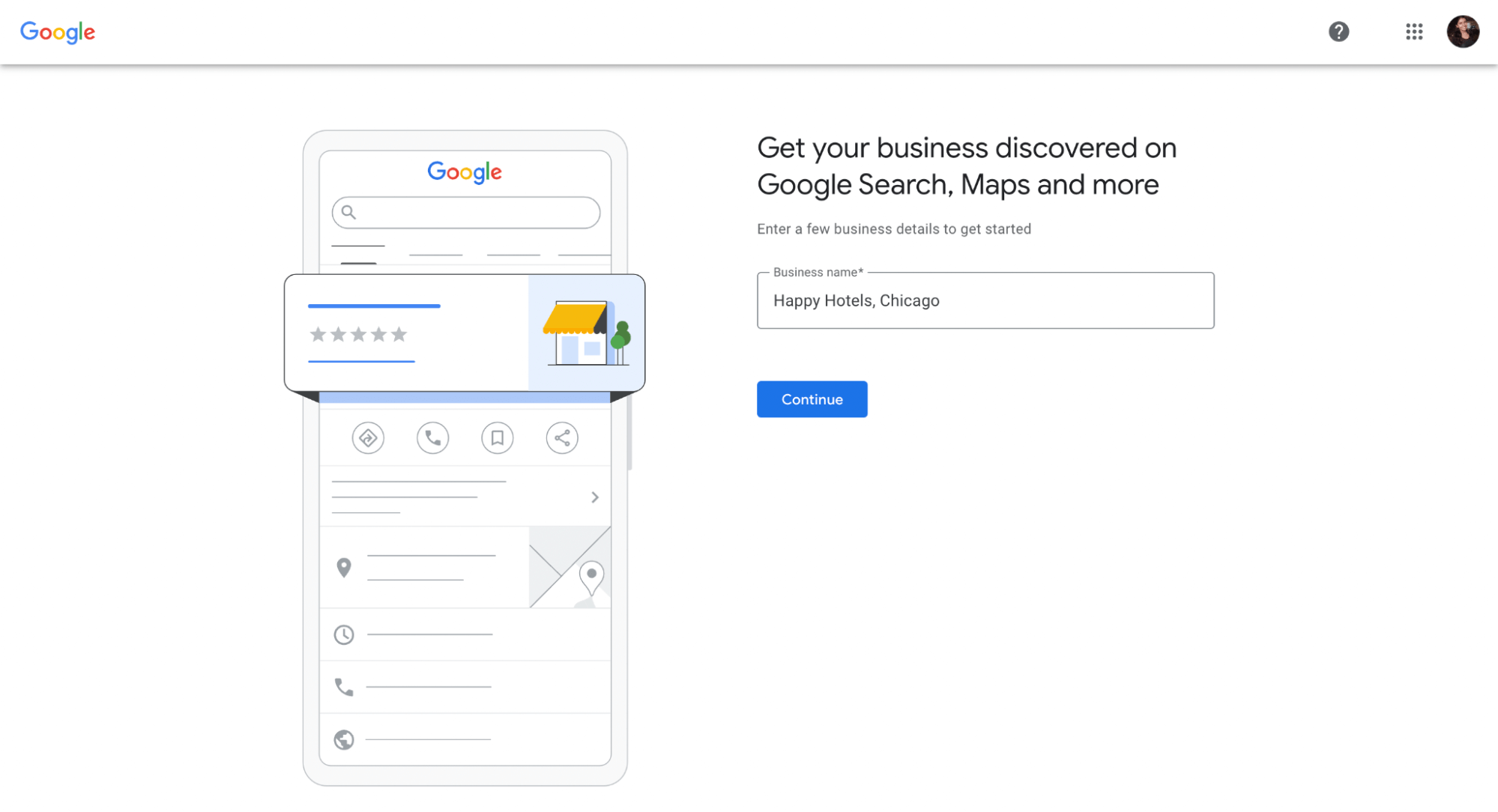Screen dimensions: 1498x812
Task: Click the share circle icon
Action: point(562,438)
